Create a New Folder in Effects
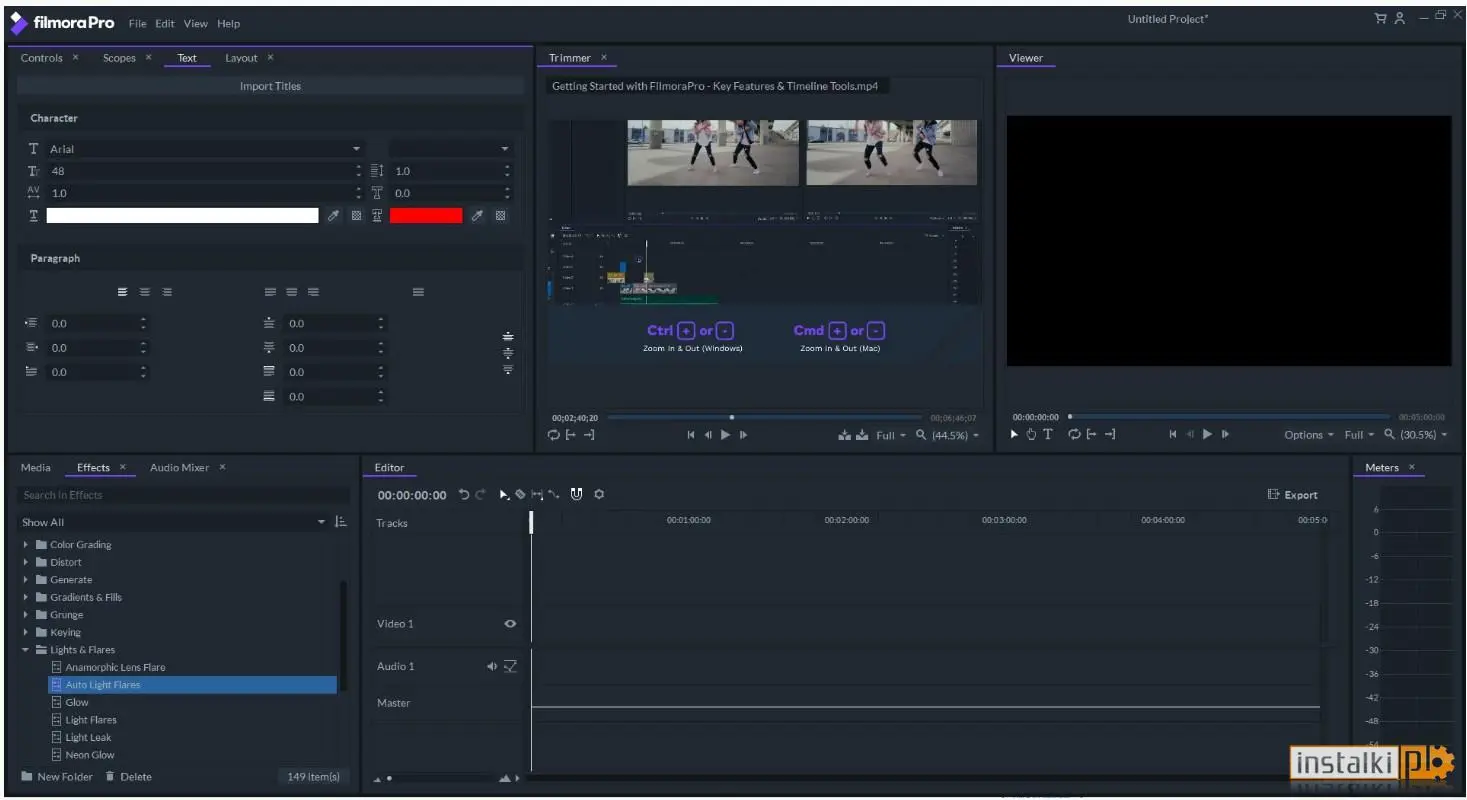This screenshot has height=800, width=1467. tap(57, 777)
